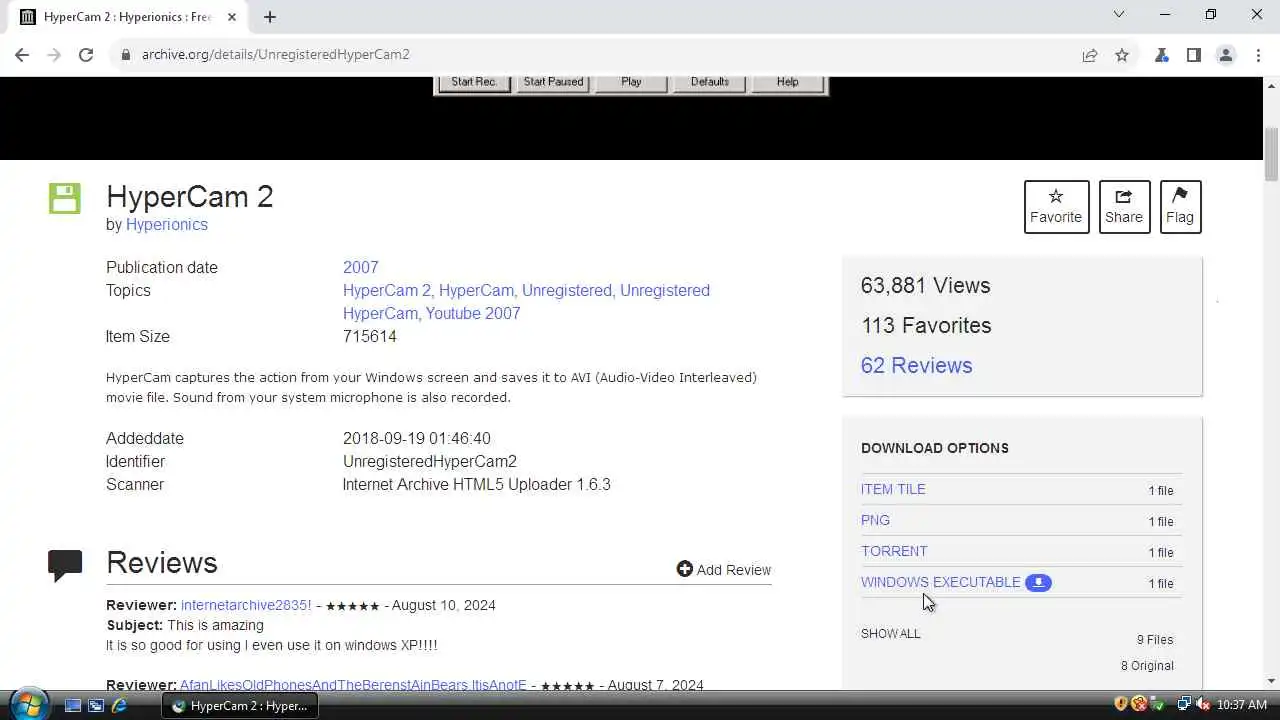Flag this item with the flag button
Viewport: 1280px width, 720px height.
(1180, 206)
